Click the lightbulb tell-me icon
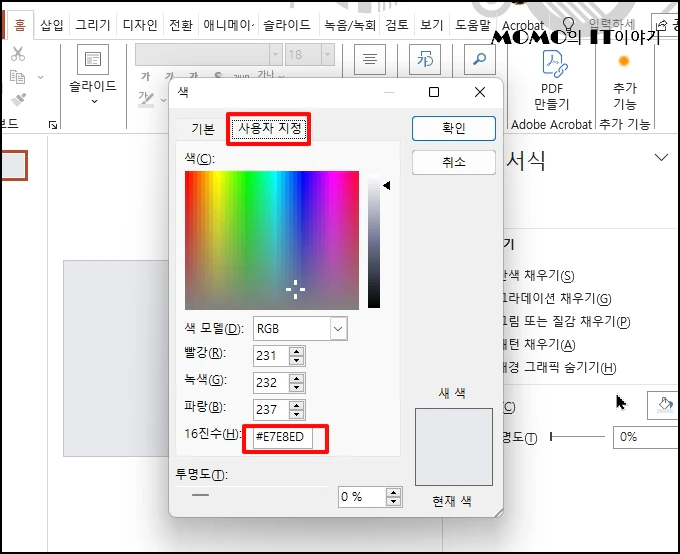The image size is (680, 554). (569, 24)
